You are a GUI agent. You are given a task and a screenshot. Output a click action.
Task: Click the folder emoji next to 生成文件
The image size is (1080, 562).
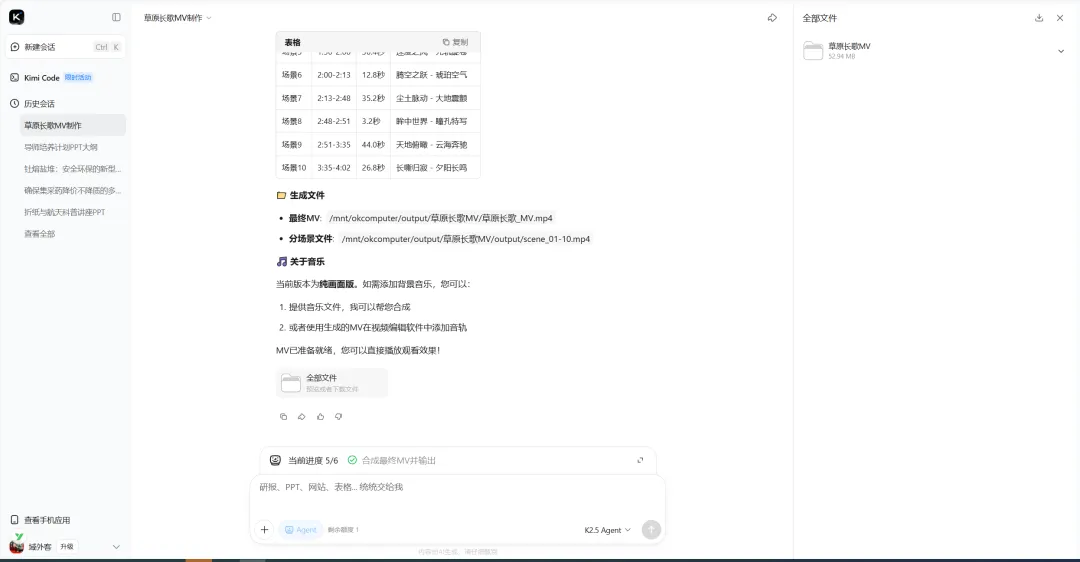click(x=281, y=196)
